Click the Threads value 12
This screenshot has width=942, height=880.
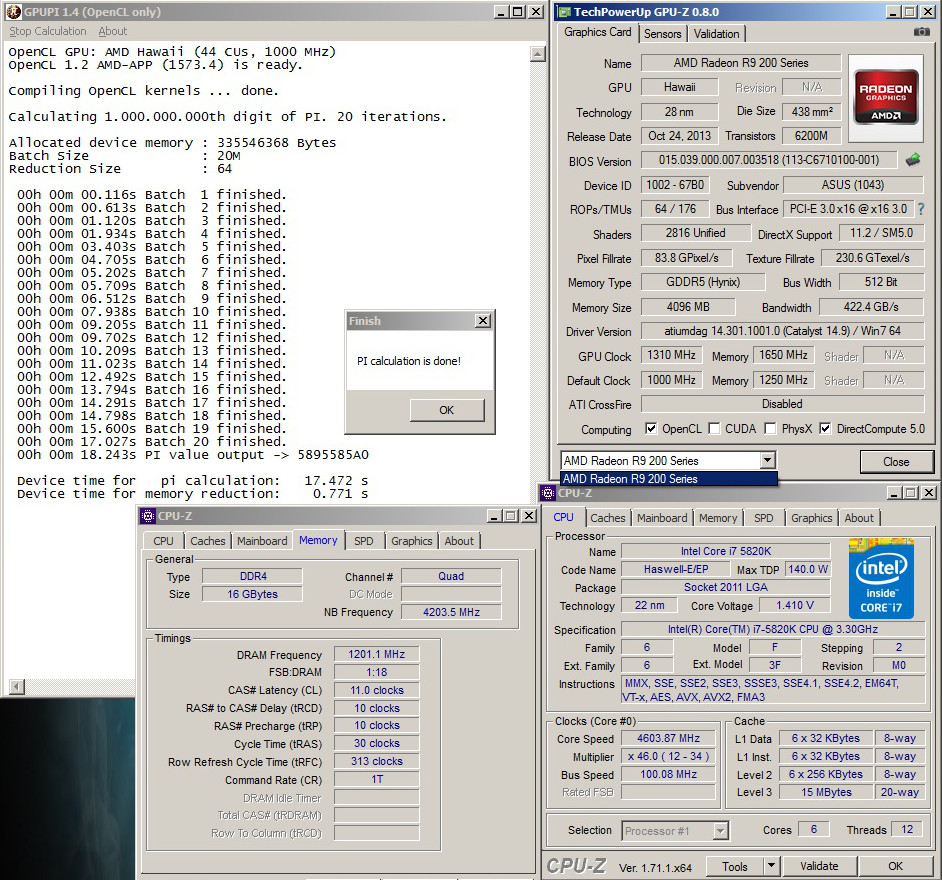click(907, 830)
